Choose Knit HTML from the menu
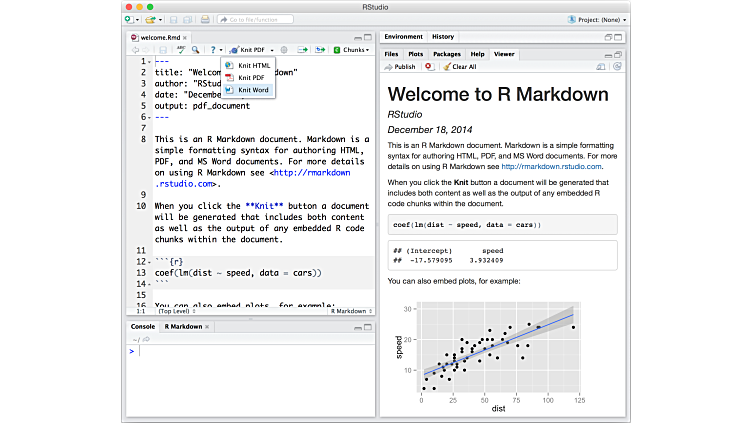752x423 pixels. pyautogui.click(x=254, y=65)
